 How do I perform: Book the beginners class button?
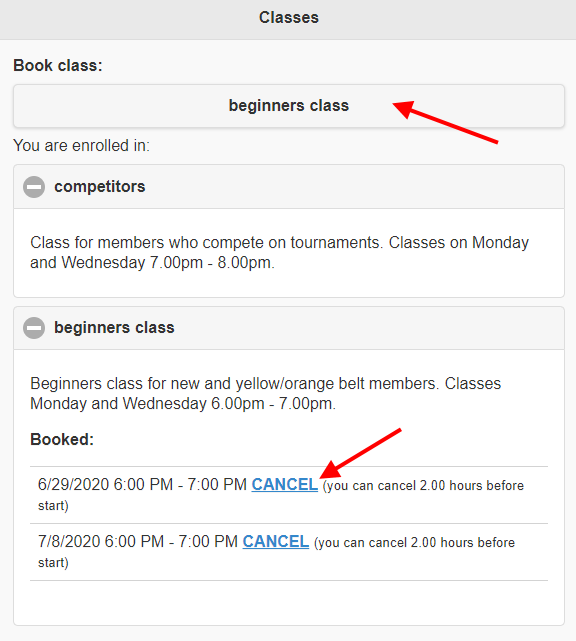point(289,106)
